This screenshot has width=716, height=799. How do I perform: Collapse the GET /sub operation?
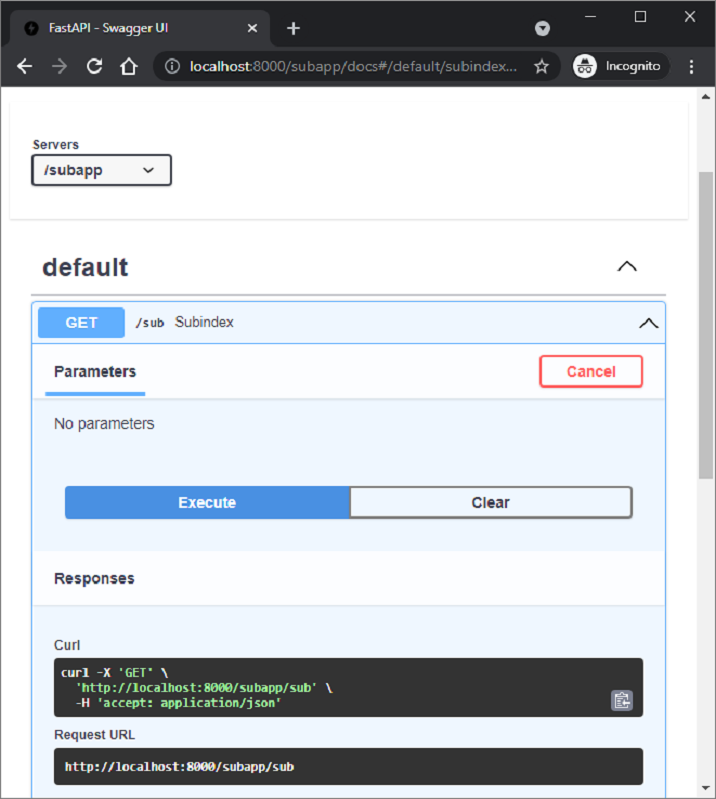point(648,323)
